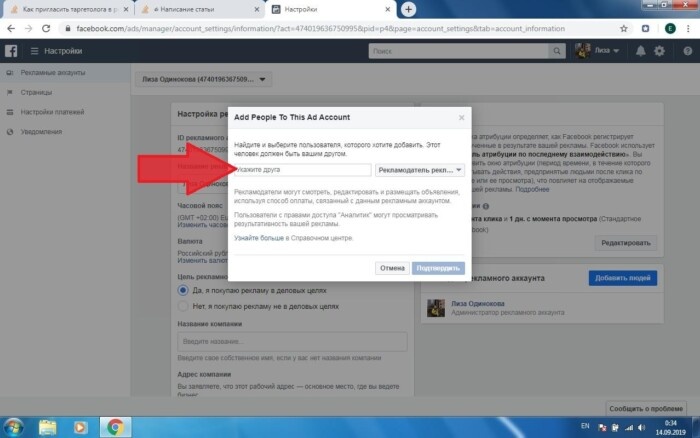
Task: Click the Отмена button
Action: click(392, 268)
